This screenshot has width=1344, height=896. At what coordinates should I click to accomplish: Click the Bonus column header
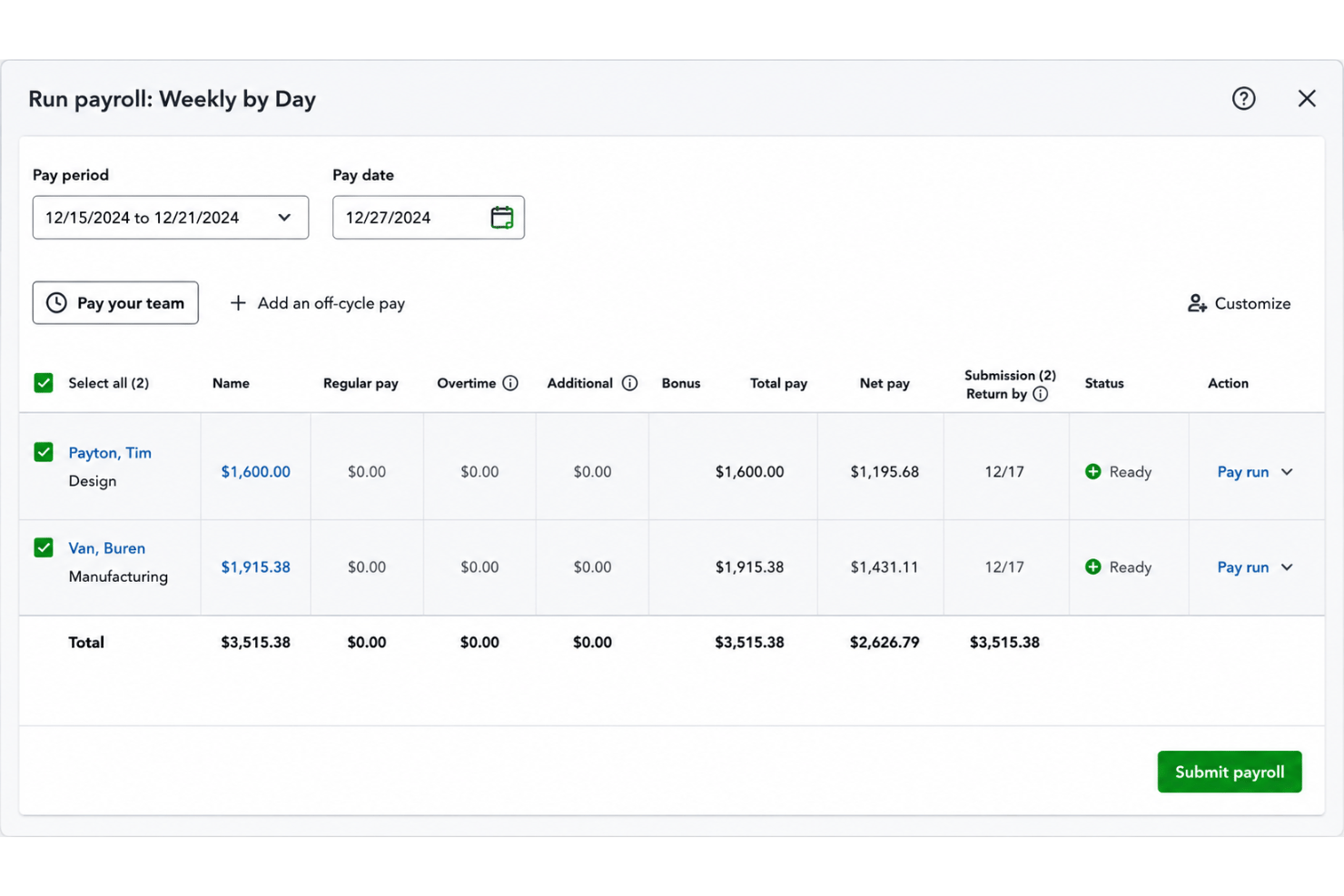pyautogui.click(x=681, y=383)
